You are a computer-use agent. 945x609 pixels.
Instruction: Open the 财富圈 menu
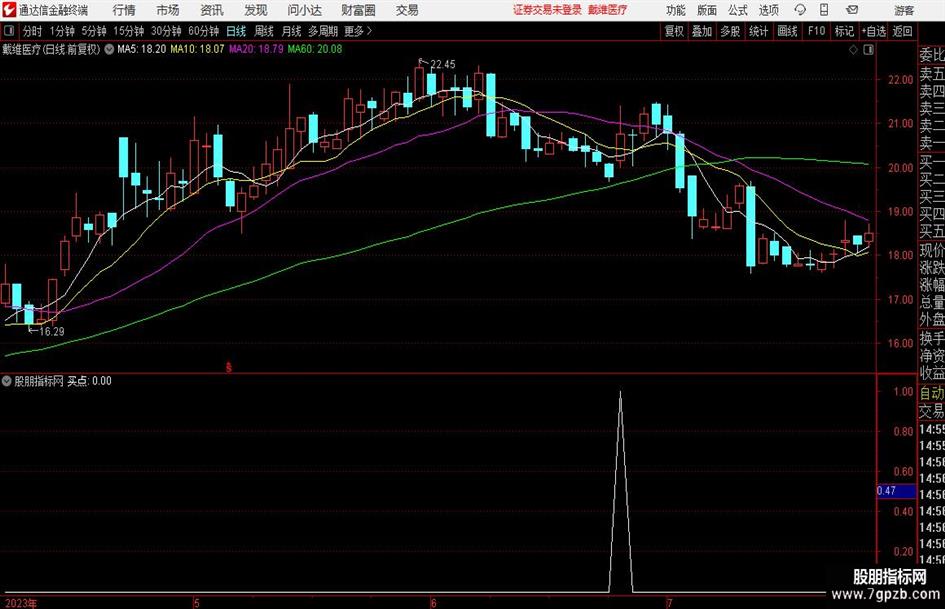coord(358,10)
